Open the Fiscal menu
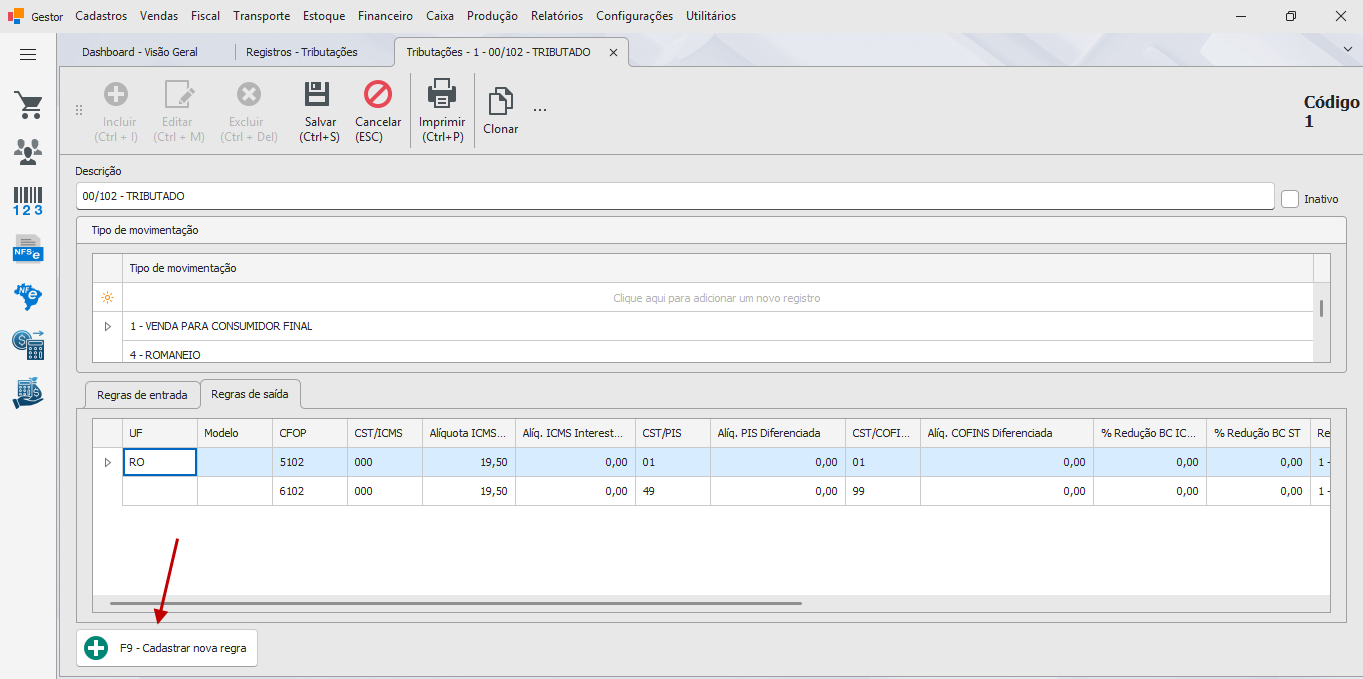The image size is (1363, 679). coord(205,16)
